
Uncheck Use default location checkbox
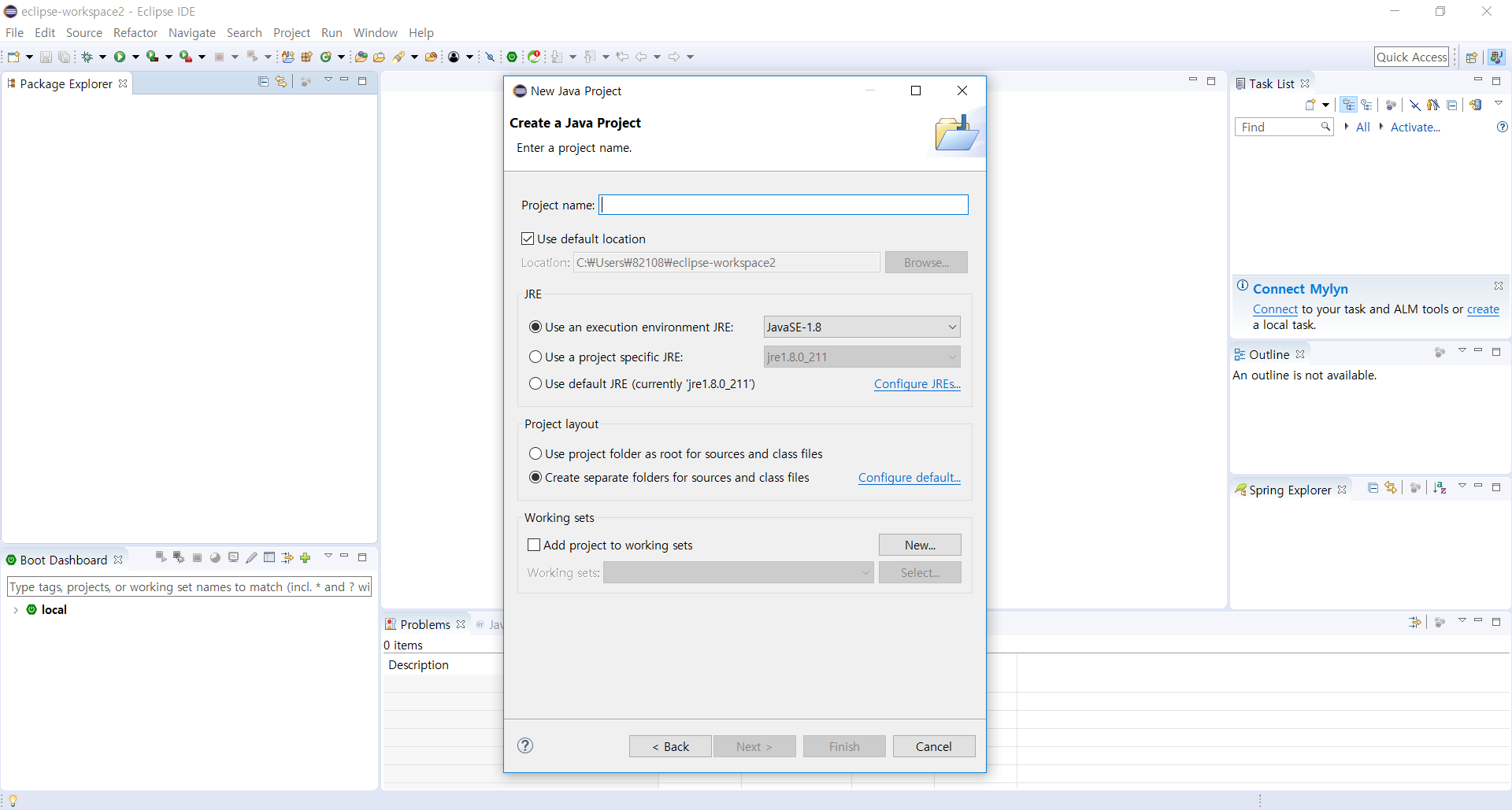pos(528,239)
